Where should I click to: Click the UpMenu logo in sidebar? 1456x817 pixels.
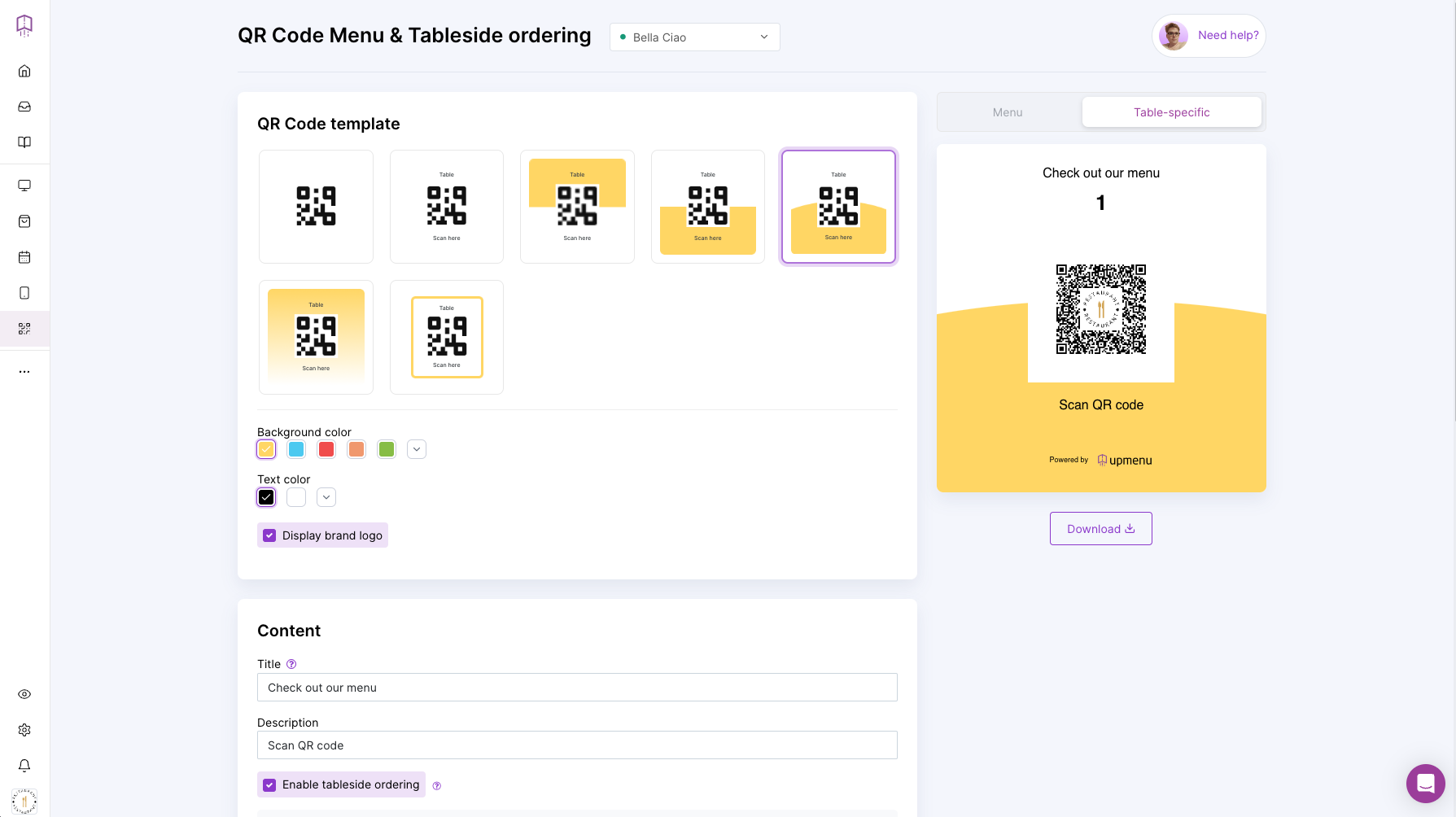point(24,25)
